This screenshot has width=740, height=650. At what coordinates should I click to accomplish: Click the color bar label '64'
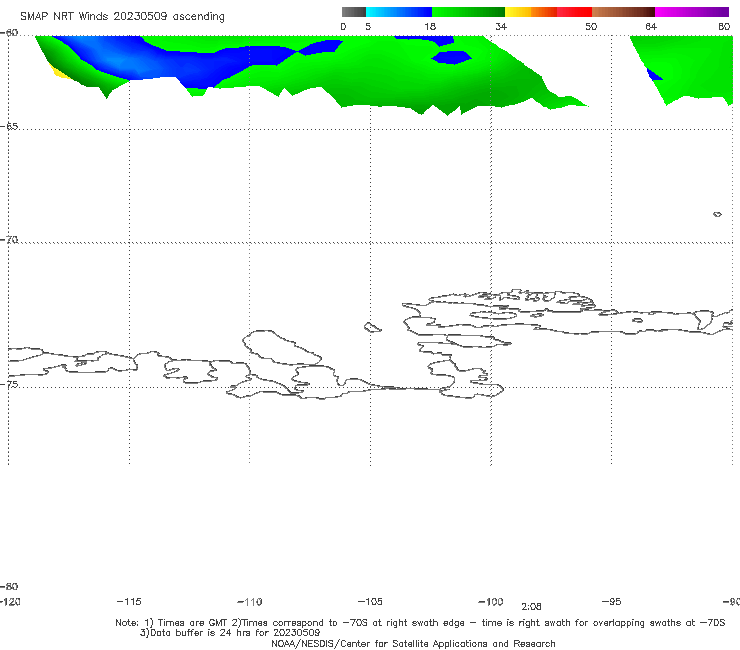(651, 26)
